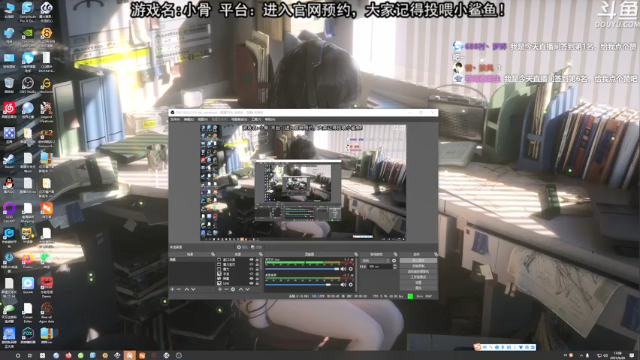
Task: Open QQ penguin desktop icon
Action: [9, 184]
